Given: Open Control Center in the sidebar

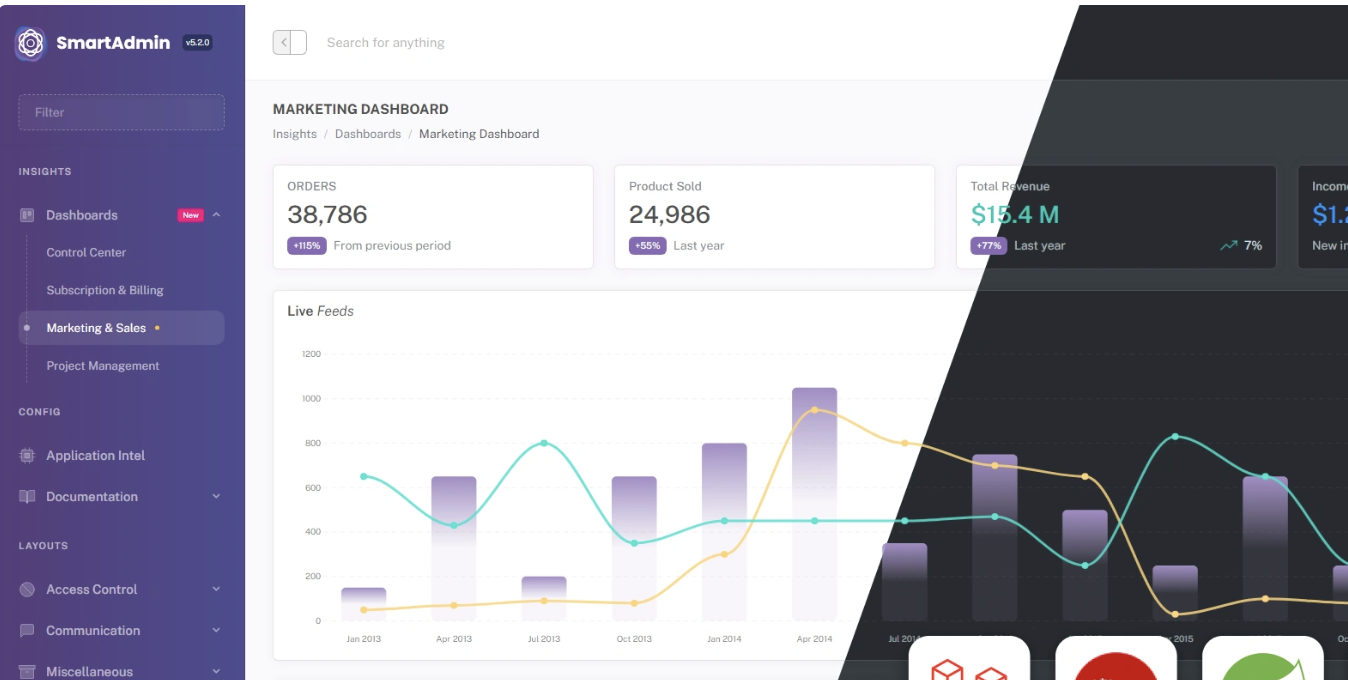Looking at the screenshot, I should (x=86, y=253).
